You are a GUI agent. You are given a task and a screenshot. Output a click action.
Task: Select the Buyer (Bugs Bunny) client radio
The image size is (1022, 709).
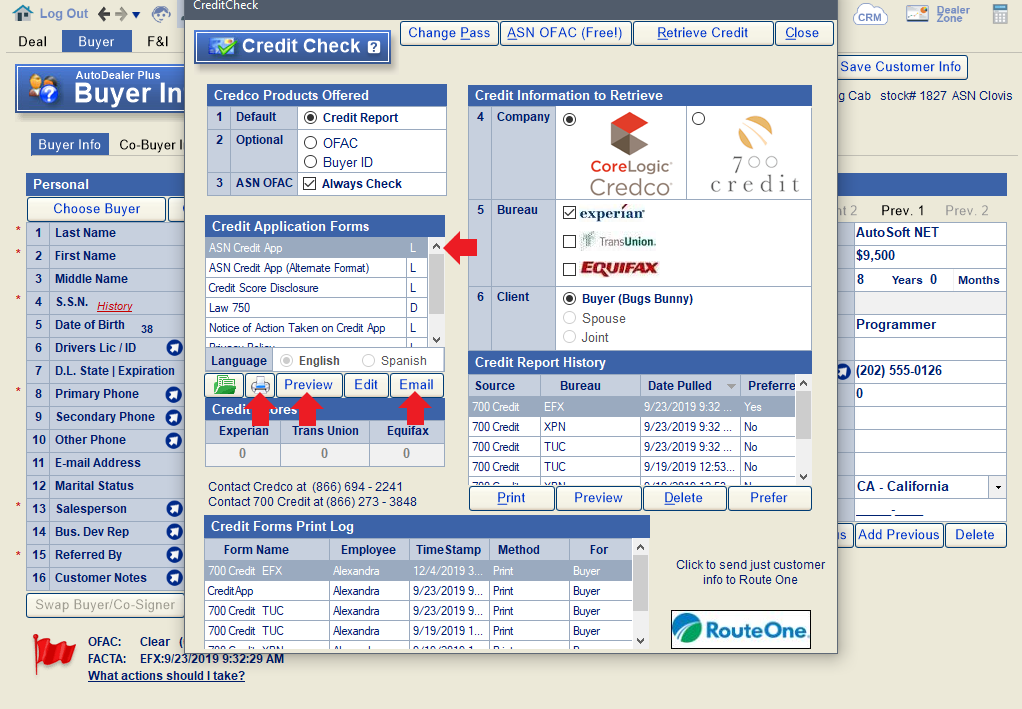tap(570, 298)
